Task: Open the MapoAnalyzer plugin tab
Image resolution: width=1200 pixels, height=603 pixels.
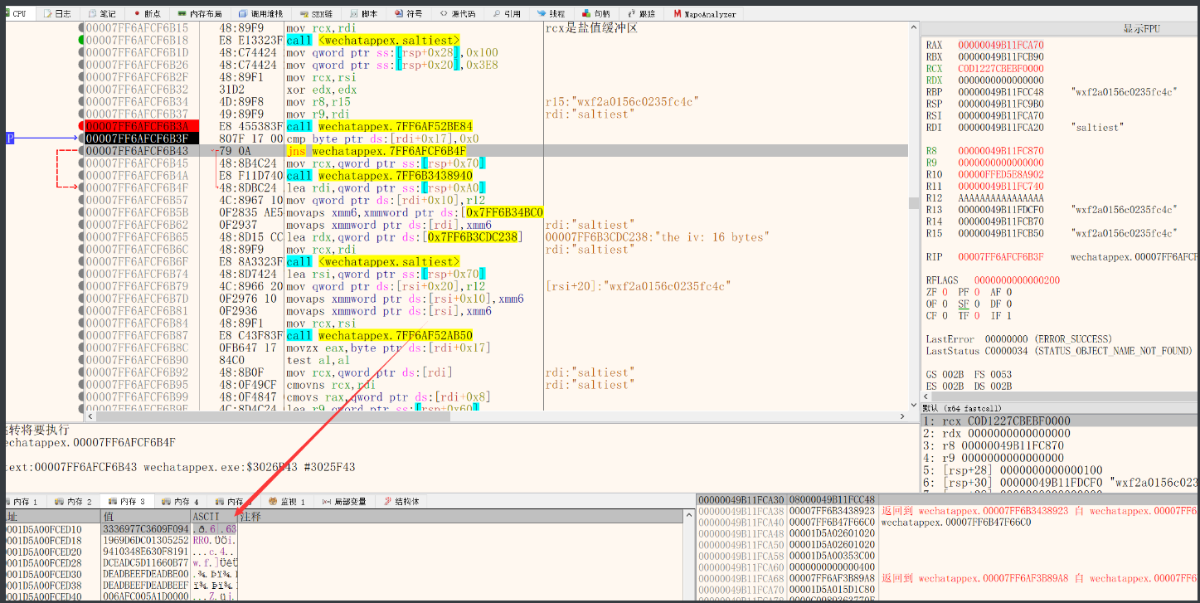Action: tap(704, 14)
